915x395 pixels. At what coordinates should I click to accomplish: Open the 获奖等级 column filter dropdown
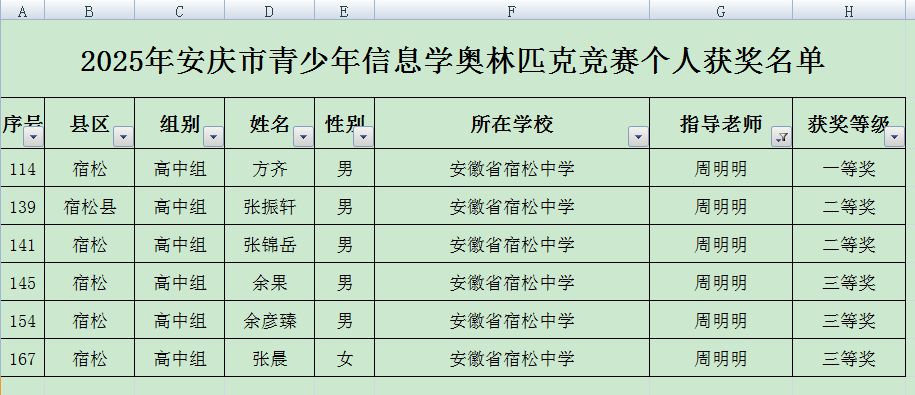pos(895,138)
